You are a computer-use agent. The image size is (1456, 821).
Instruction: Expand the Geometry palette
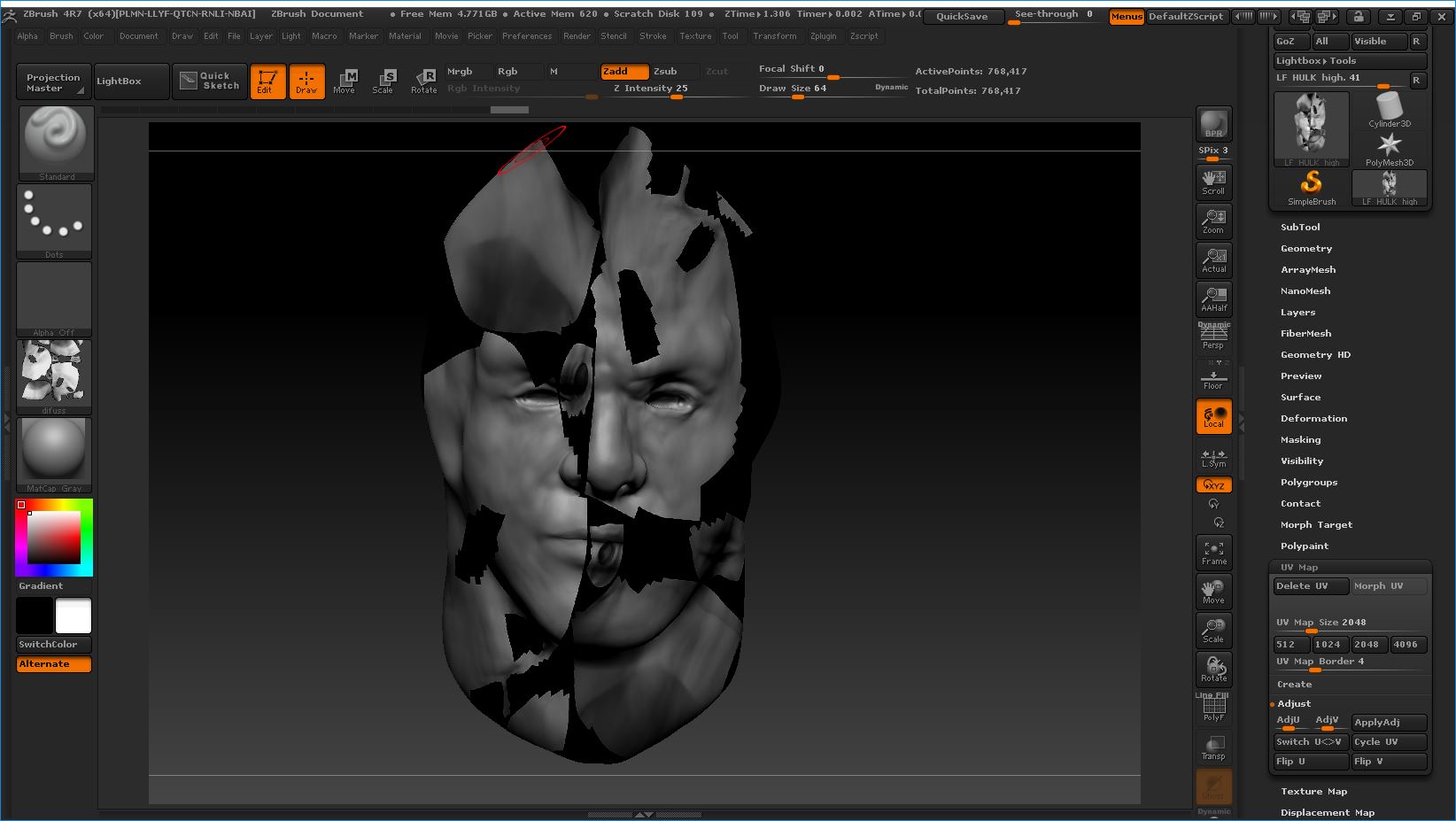pyautogui.click(x=1305, y=249)
